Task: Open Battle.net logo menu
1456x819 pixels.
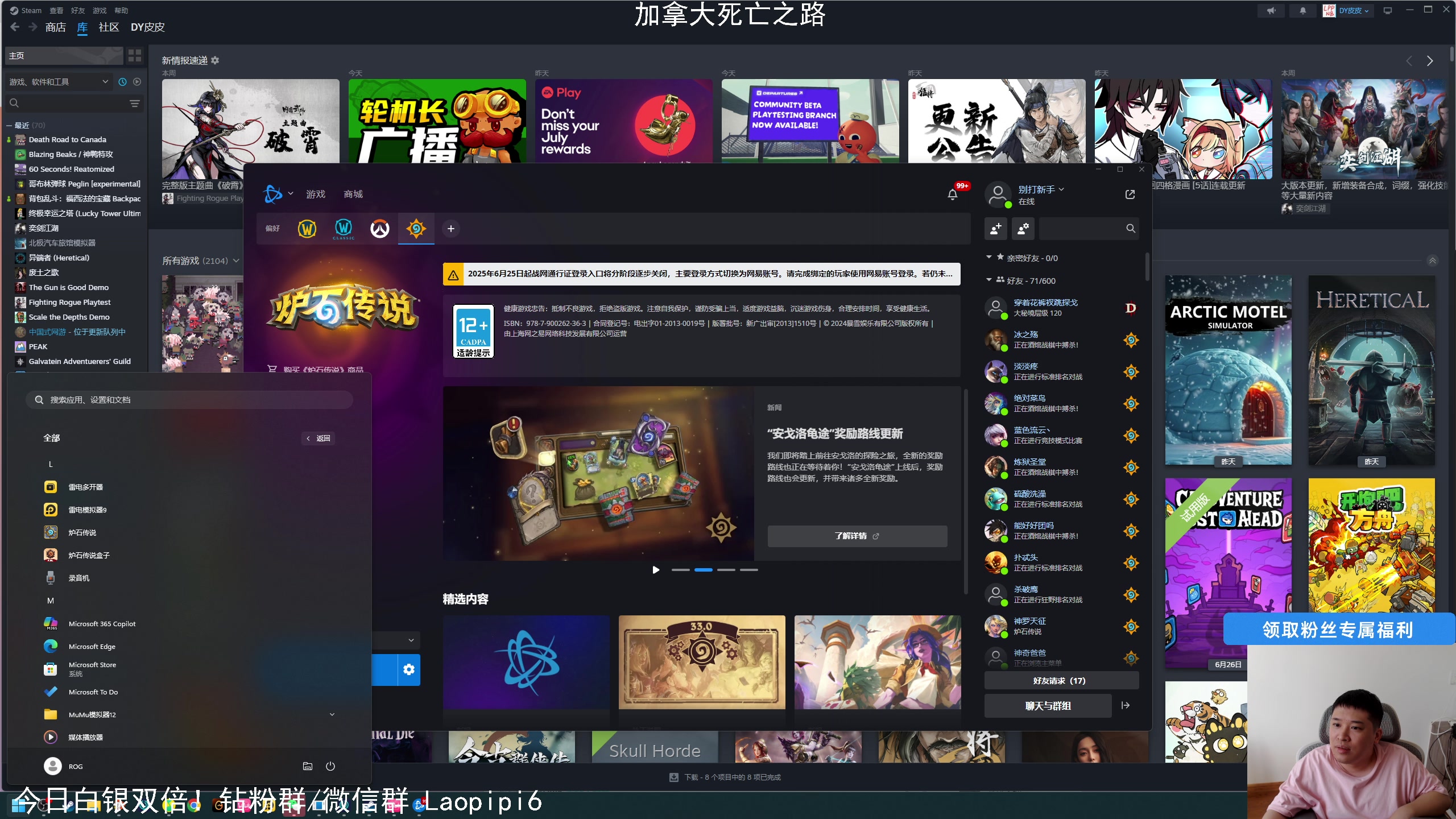Action: click(278, 194)
